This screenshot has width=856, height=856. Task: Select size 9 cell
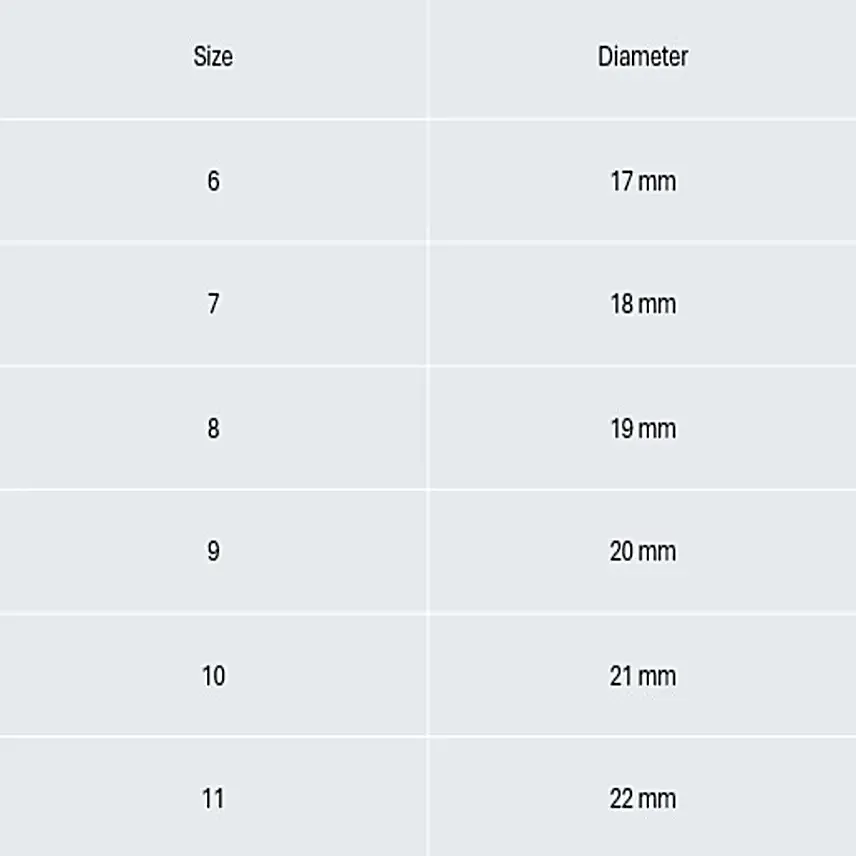click(213, 551)
